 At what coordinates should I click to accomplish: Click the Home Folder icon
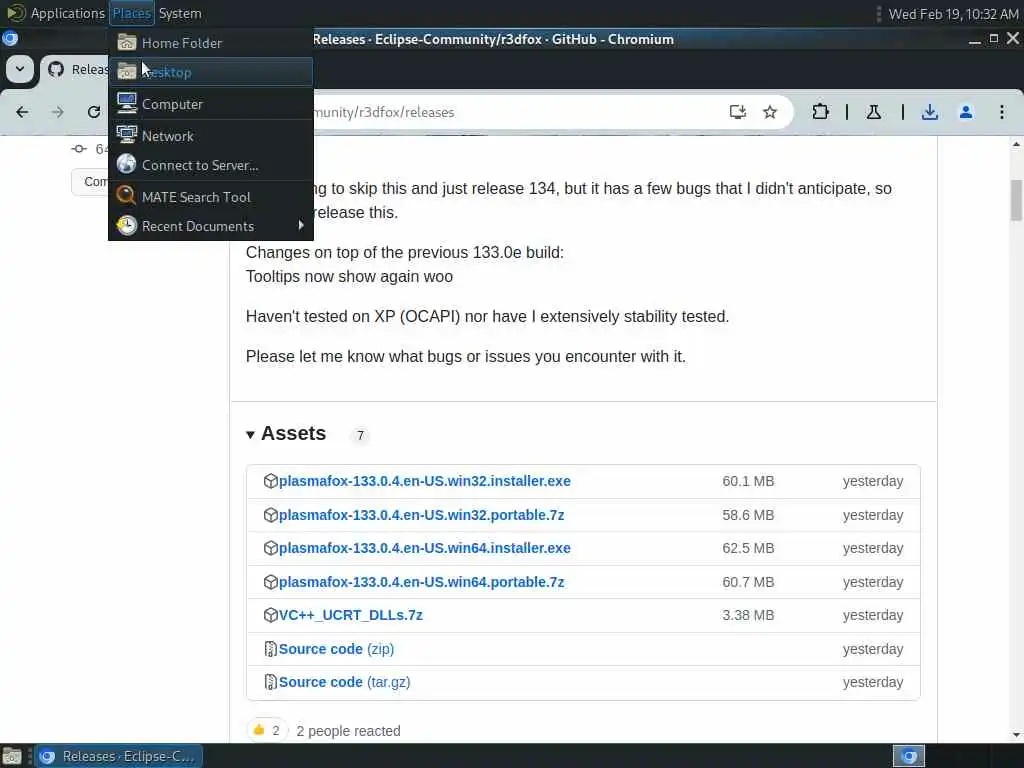click(127, 42)
